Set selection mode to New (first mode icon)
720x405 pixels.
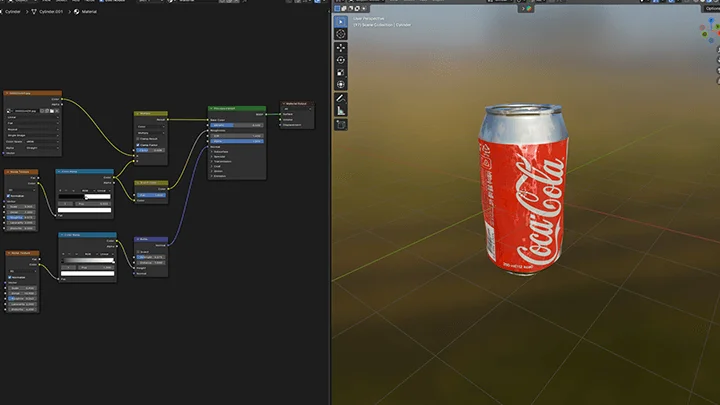pyautogui.click(x=338, y=8)
